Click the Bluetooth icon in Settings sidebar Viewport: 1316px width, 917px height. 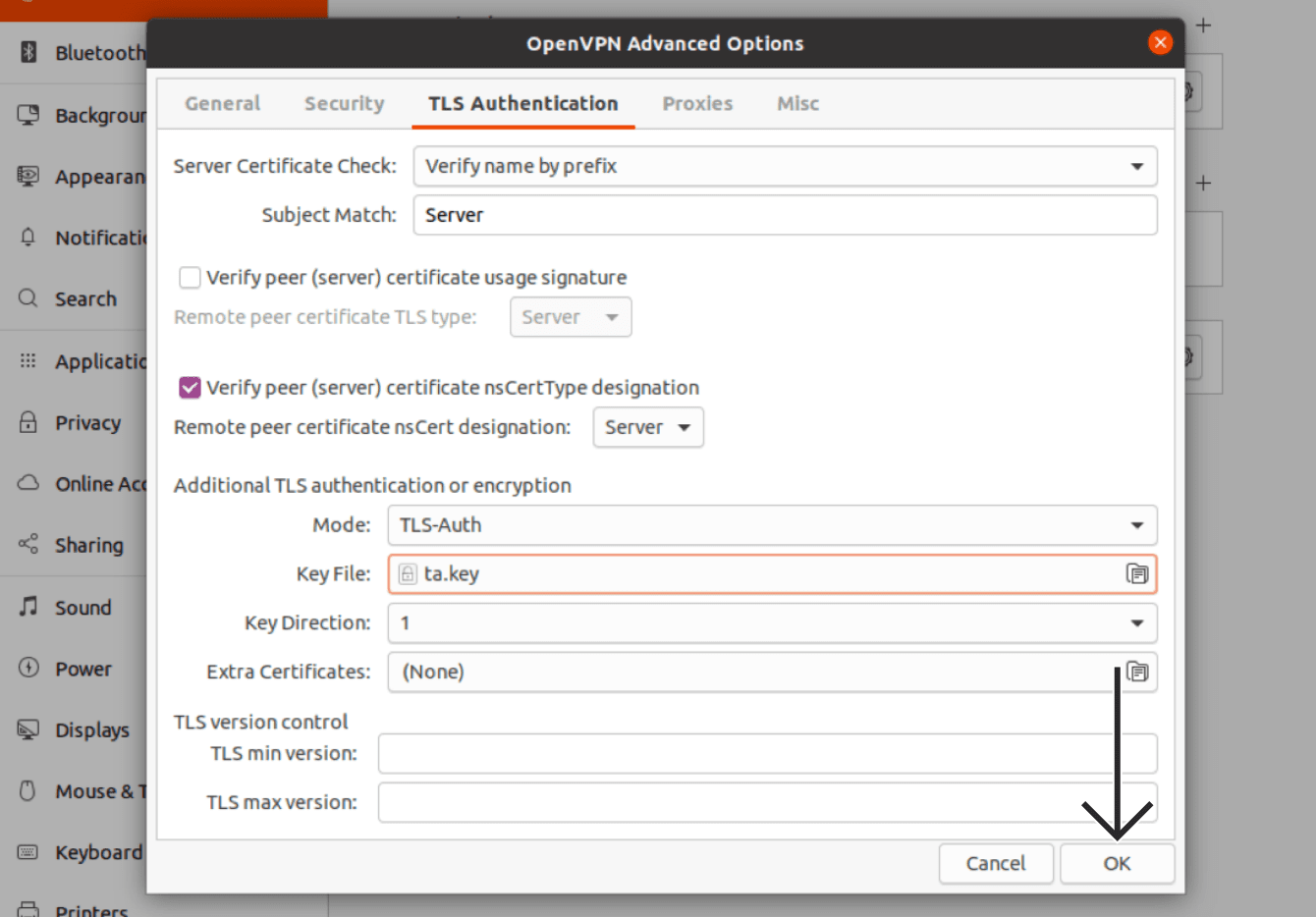28,51
